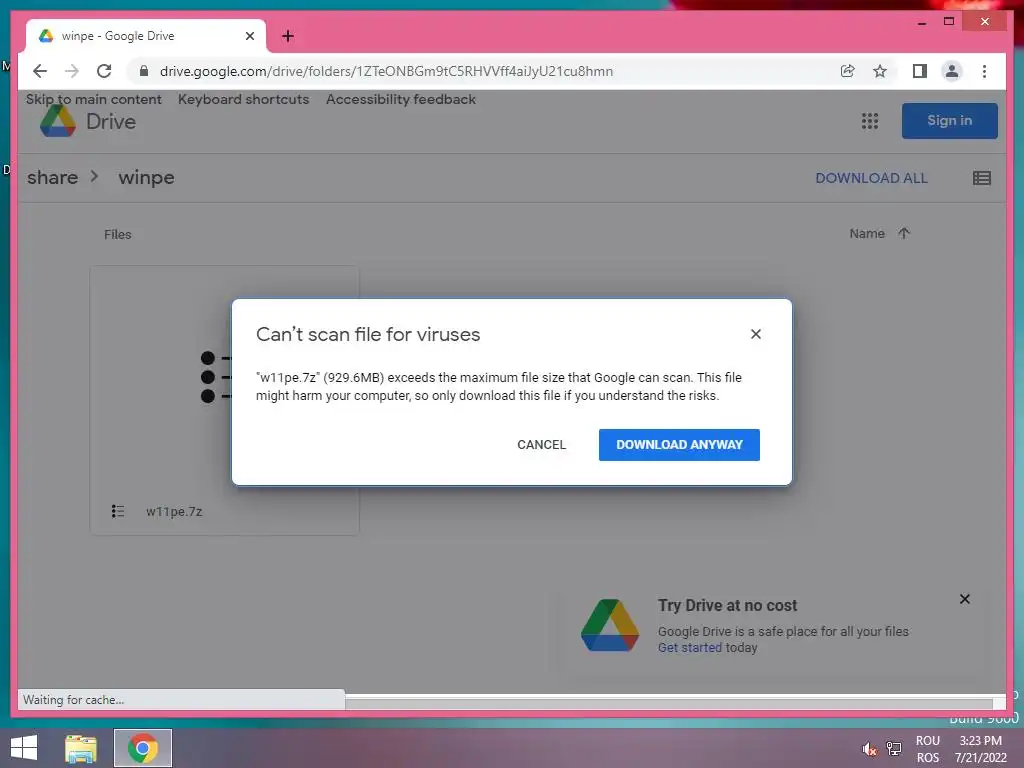The width and height of the screenshot is (1024, 768).
Task: Click Keyboard shortcuts link
Action: [x=244, y=99]
